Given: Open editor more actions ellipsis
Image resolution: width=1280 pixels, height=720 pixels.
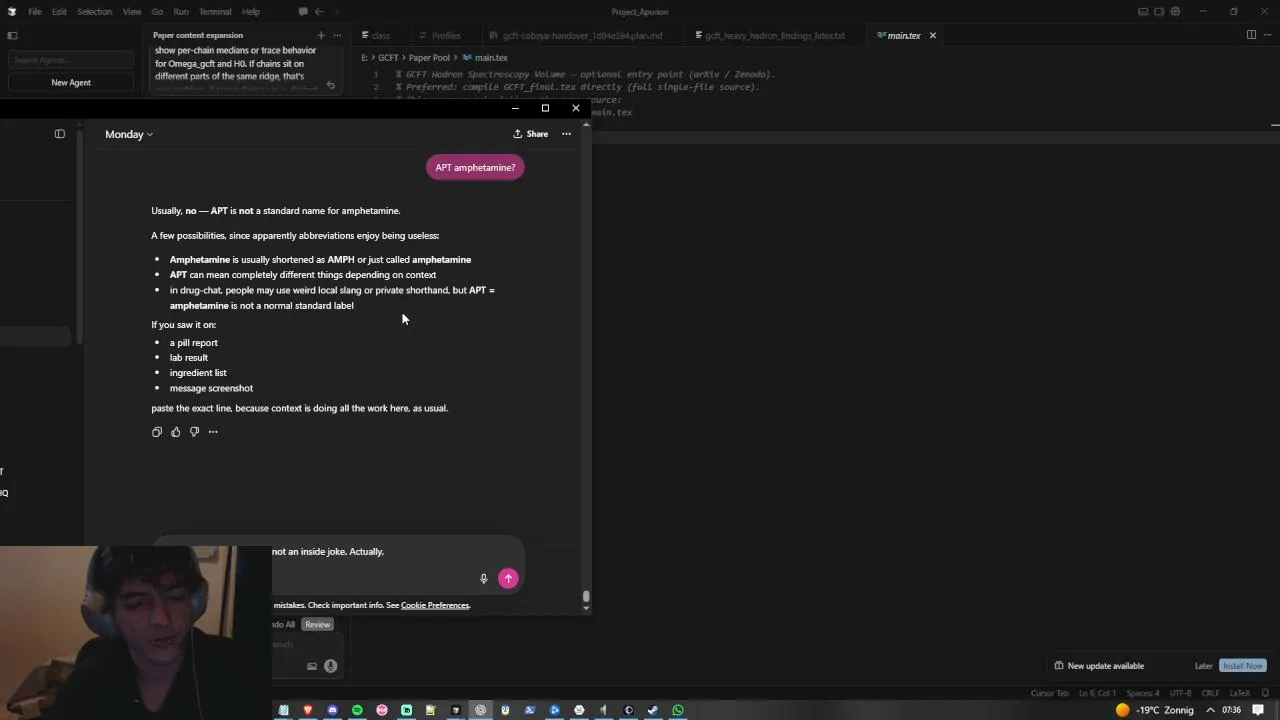Looking at the screenshot, I should tap(1267, 35).
